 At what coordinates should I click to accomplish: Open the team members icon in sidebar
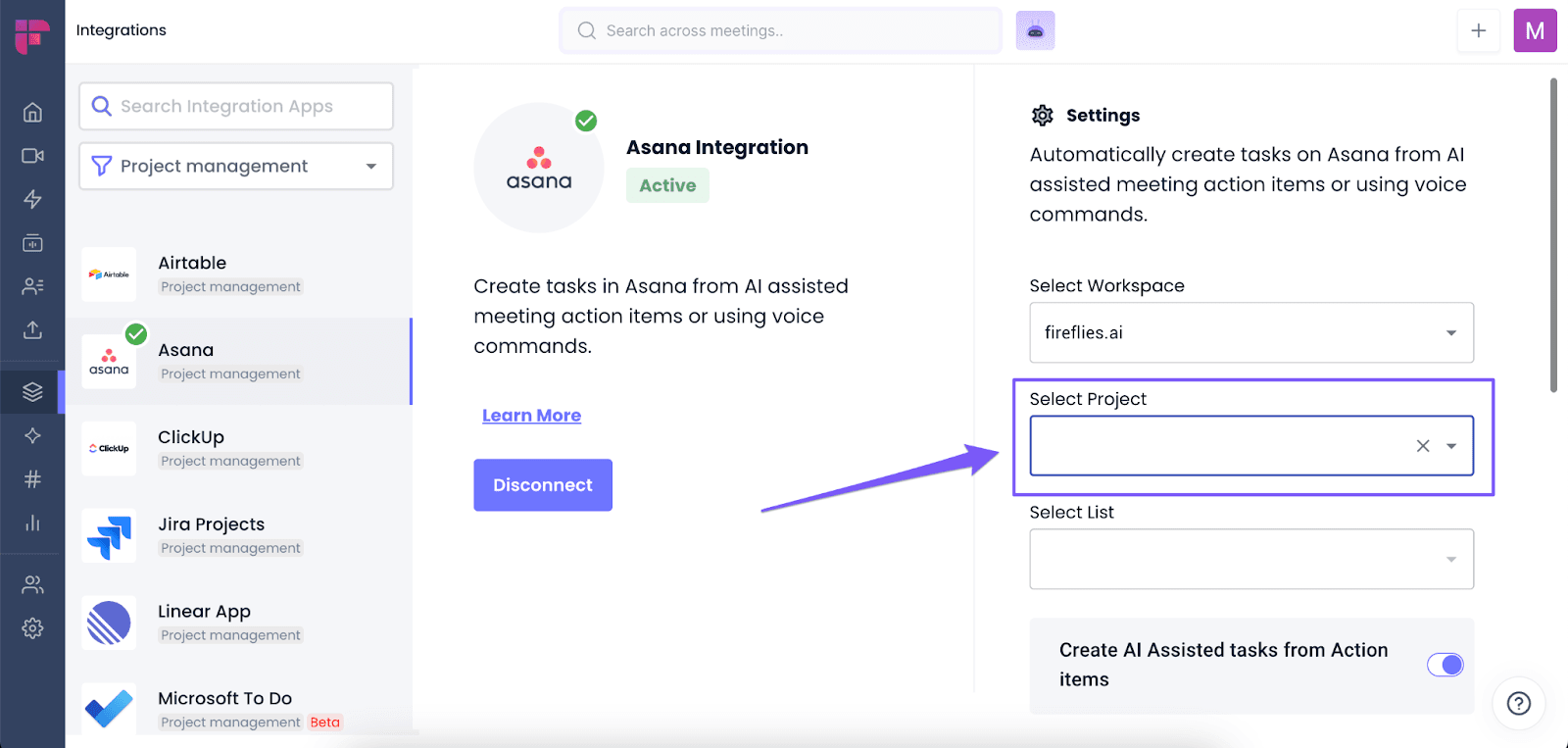32,585
